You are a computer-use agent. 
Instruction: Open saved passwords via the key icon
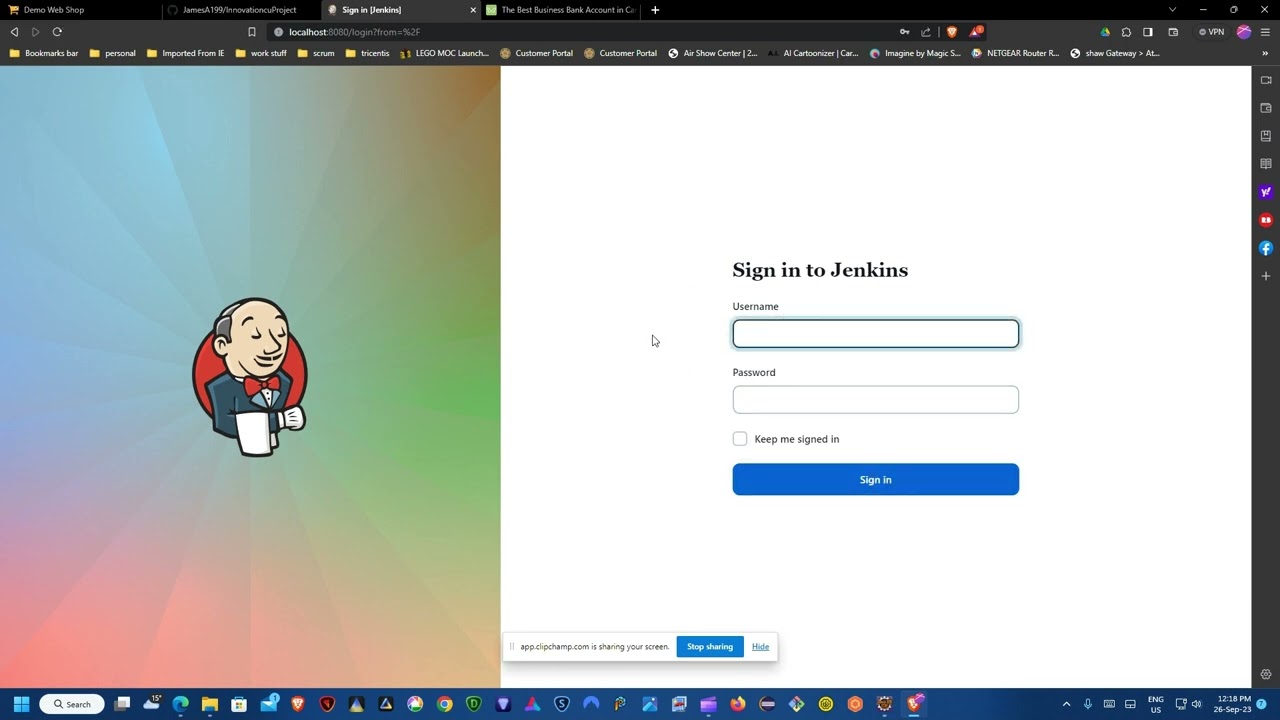point(904,32)
